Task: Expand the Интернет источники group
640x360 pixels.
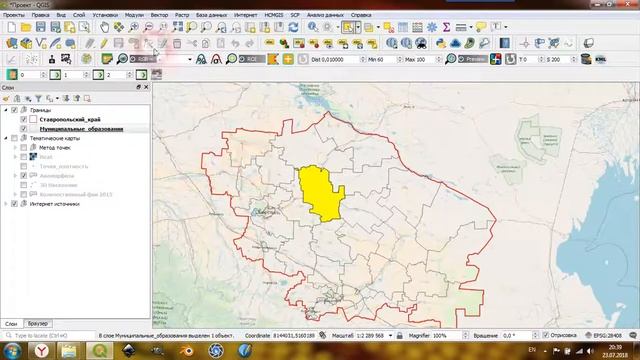Action: click(x=6, y=204)
